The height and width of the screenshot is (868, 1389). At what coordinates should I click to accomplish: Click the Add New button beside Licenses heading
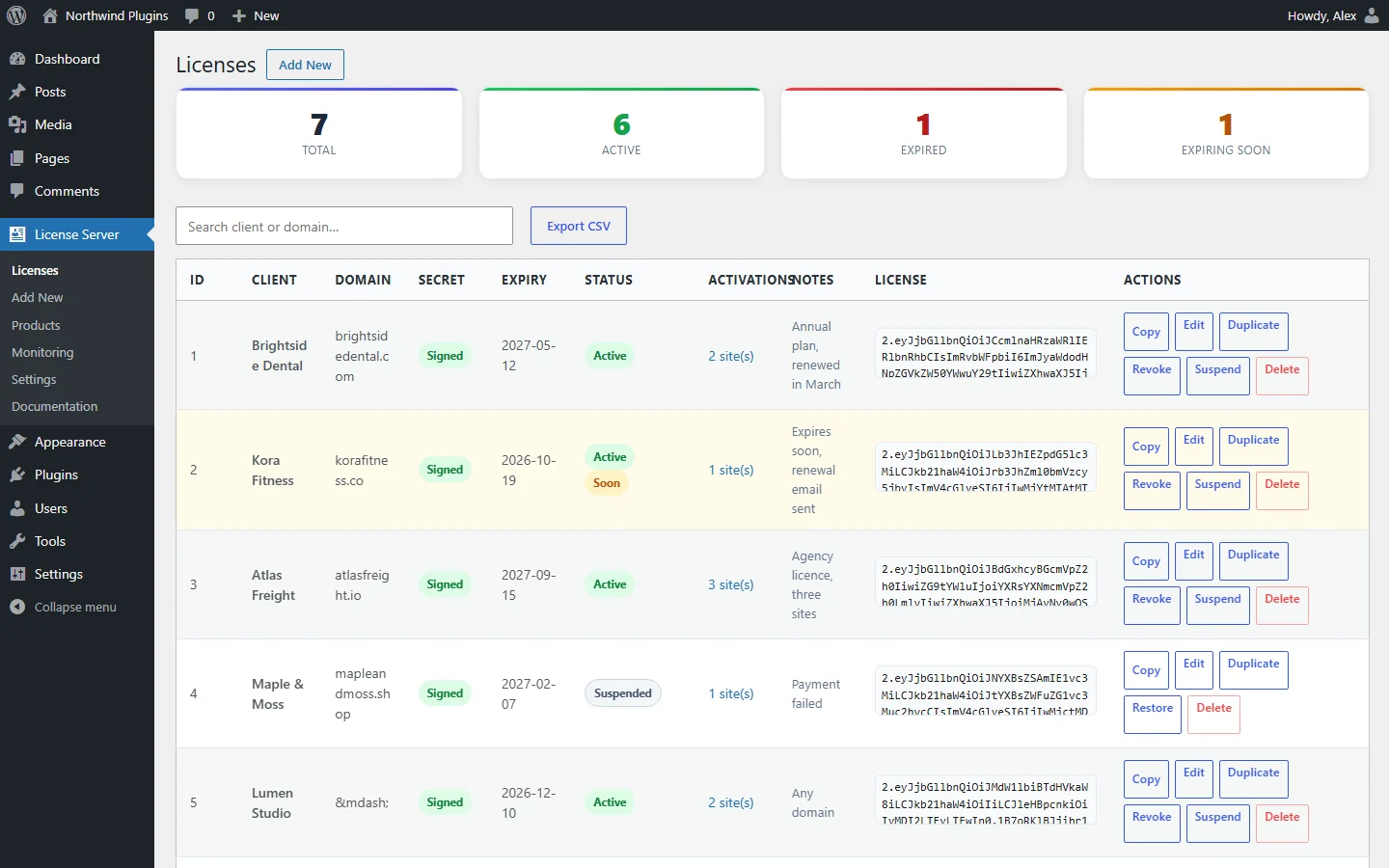pyautogui.click(x=305, y=65)
